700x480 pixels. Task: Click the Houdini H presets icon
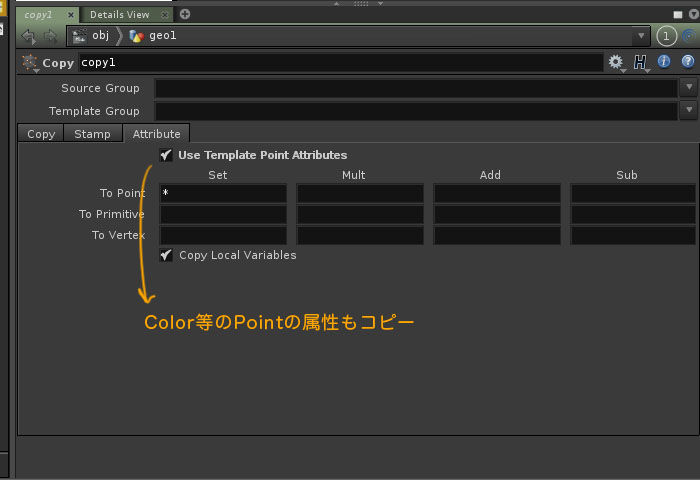tap(640, 62)
